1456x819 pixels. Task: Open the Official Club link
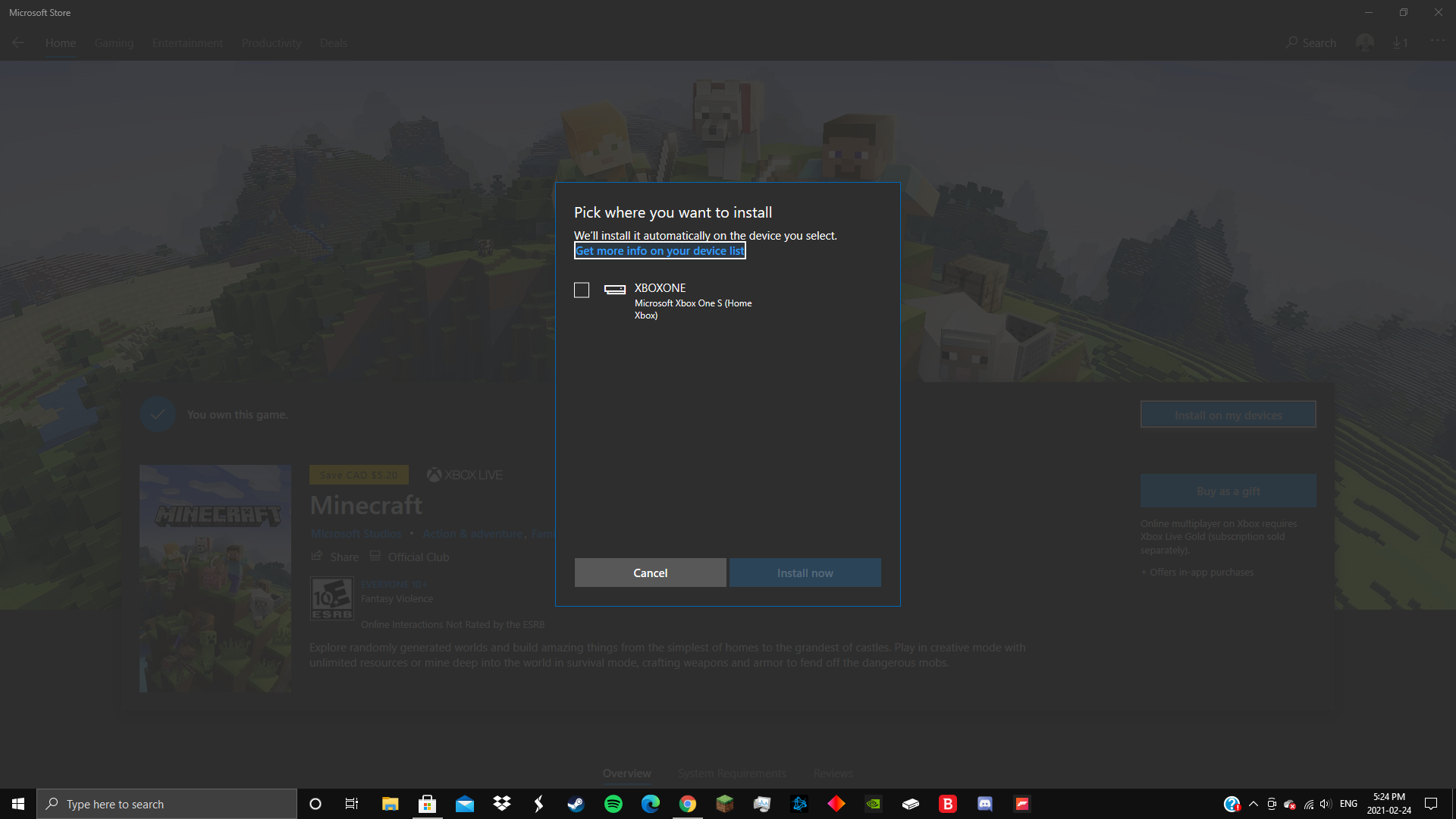[418, 557]
